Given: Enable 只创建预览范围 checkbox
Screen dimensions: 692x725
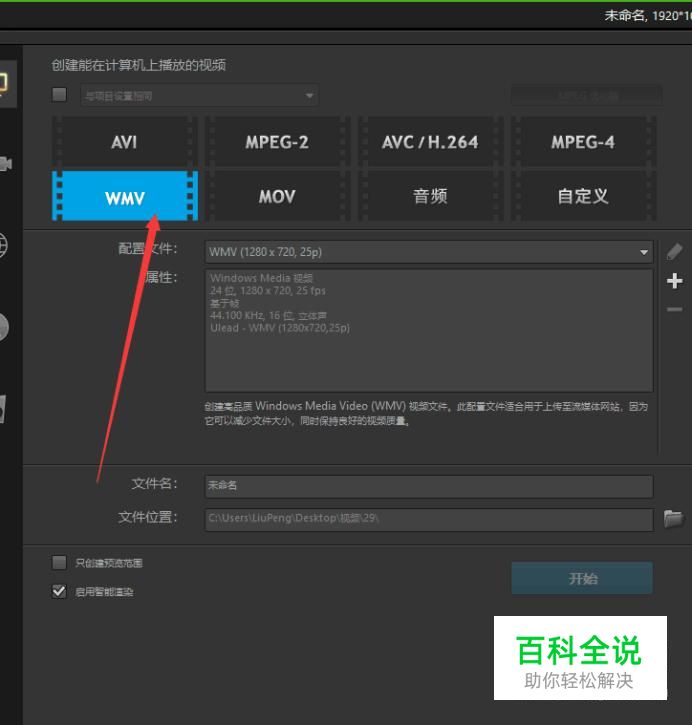Looking at the screenshot, I should 59,563.
